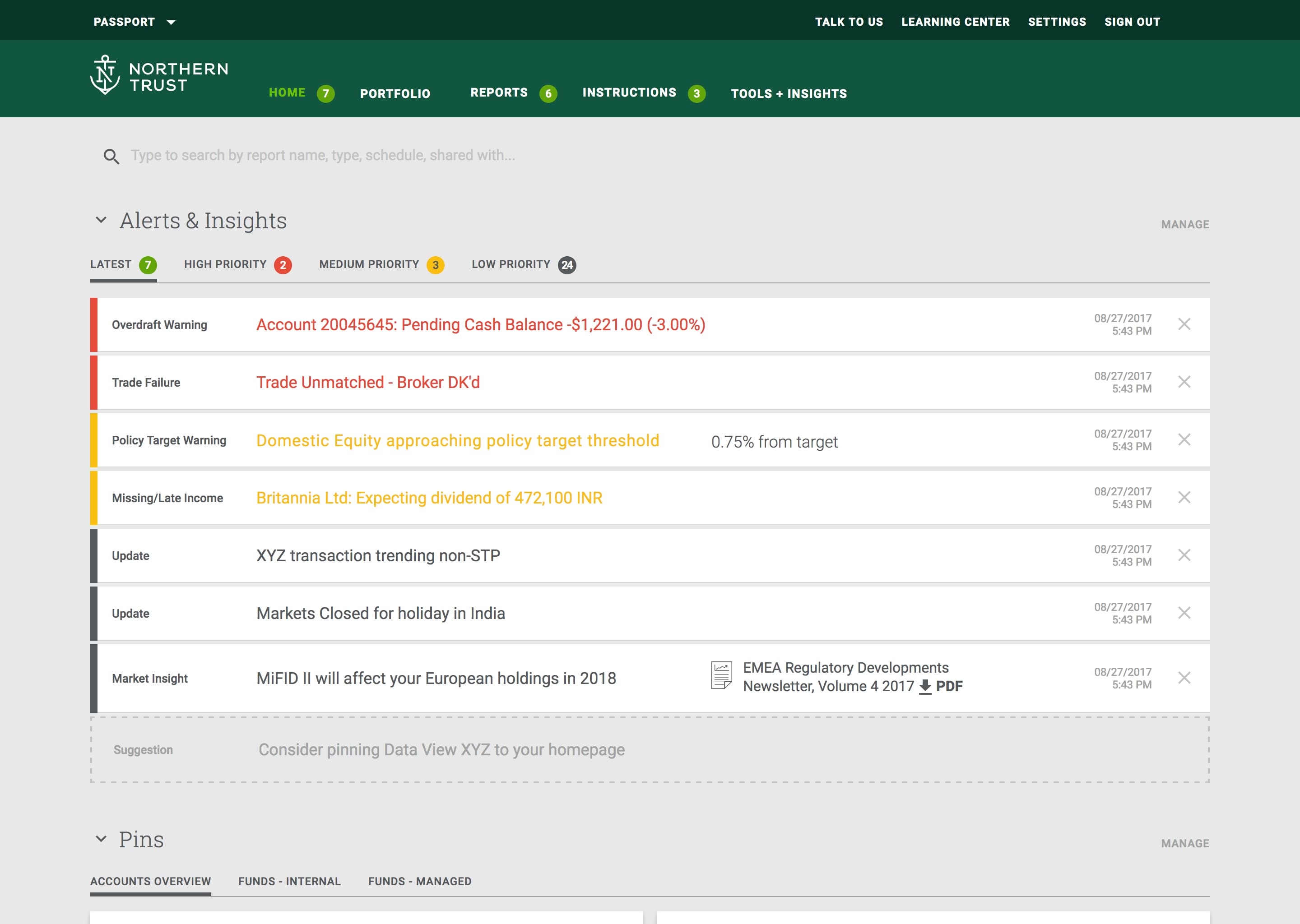The width and height of the screenshot is (1300, 924).
Task: Dismiss the Trade Failure alert
Action: [x=1184, y=382]
